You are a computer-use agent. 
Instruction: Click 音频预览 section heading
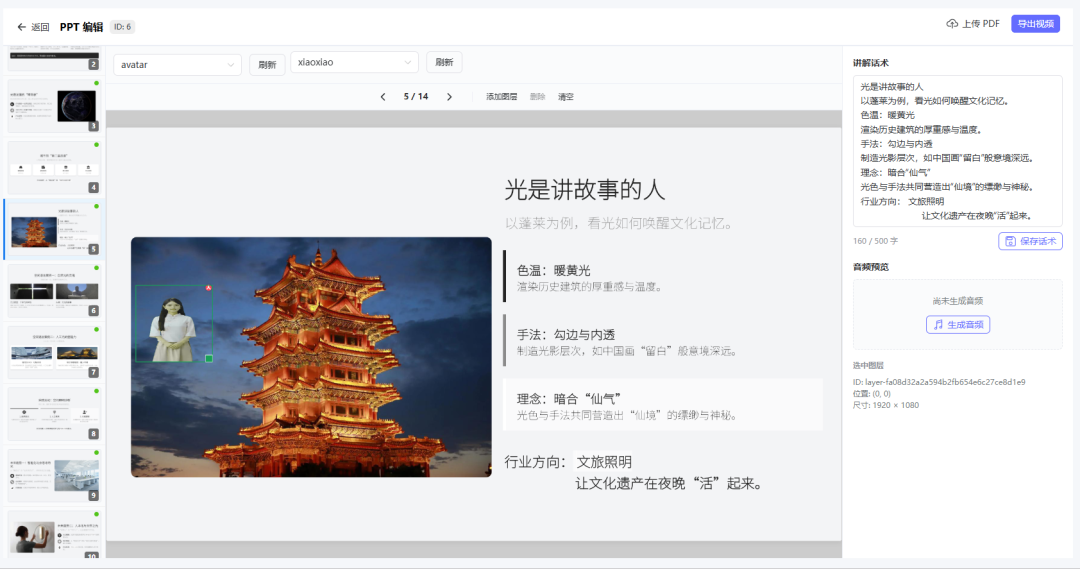click(x=871, y=267)
